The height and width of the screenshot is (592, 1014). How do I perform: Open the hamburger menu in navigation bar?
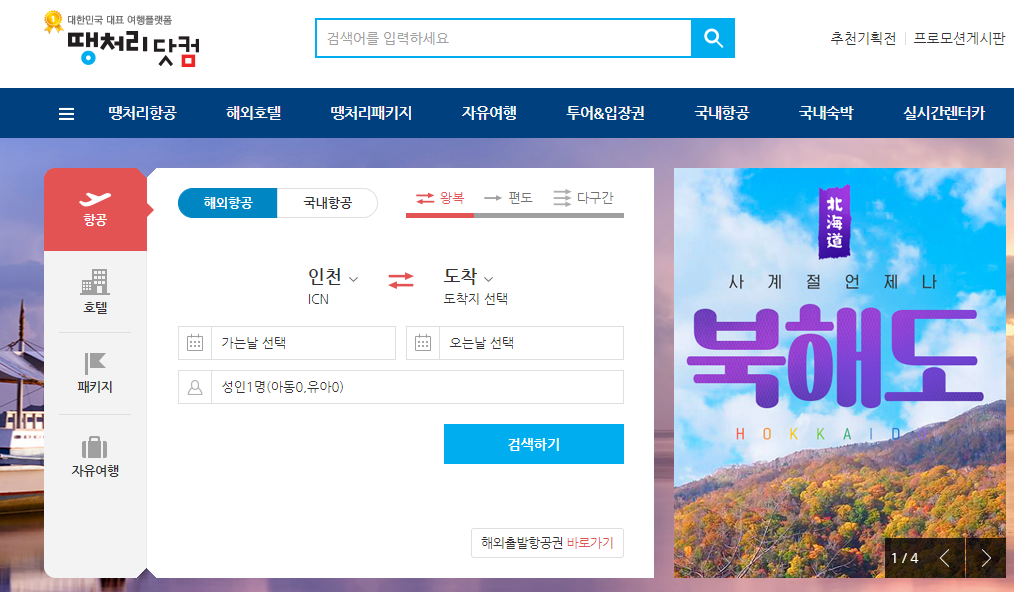tap(66, 113)
